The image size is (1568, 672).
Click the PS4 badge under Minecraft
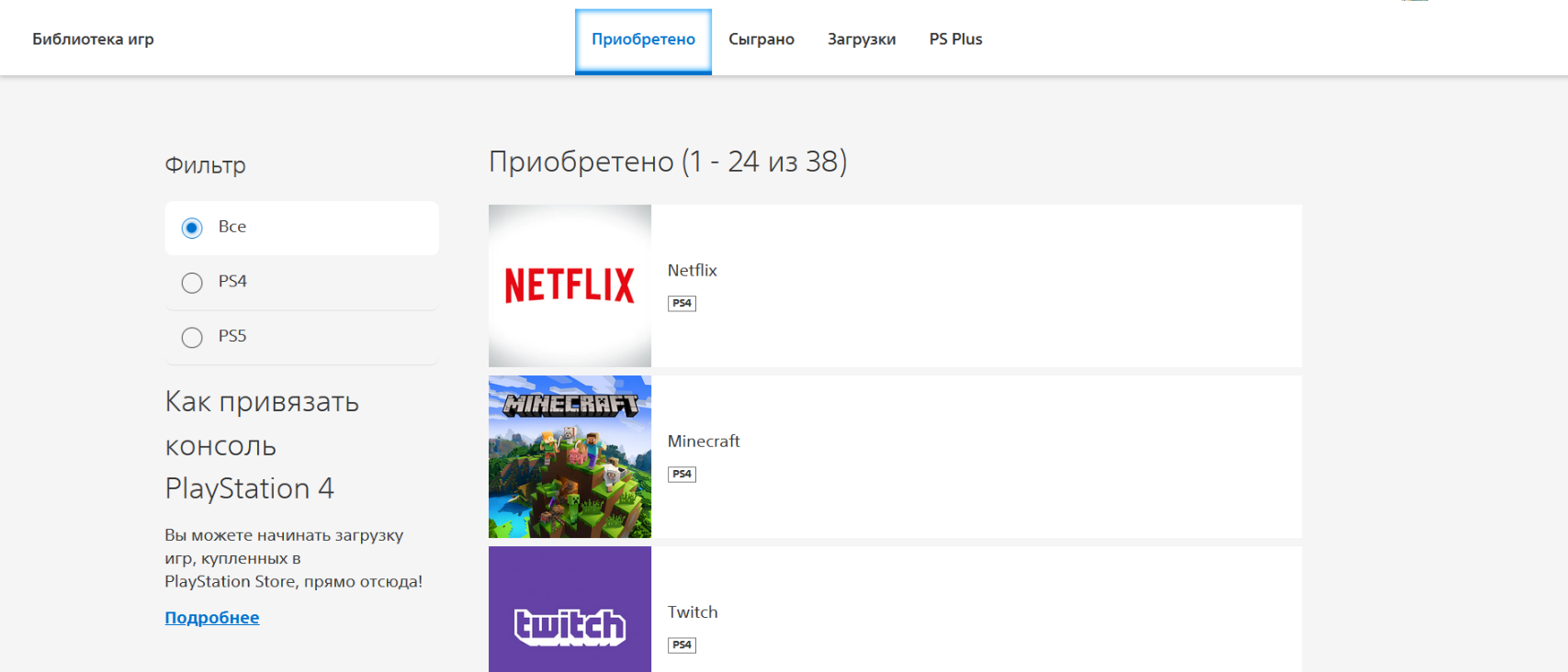(x=682, y=475)
